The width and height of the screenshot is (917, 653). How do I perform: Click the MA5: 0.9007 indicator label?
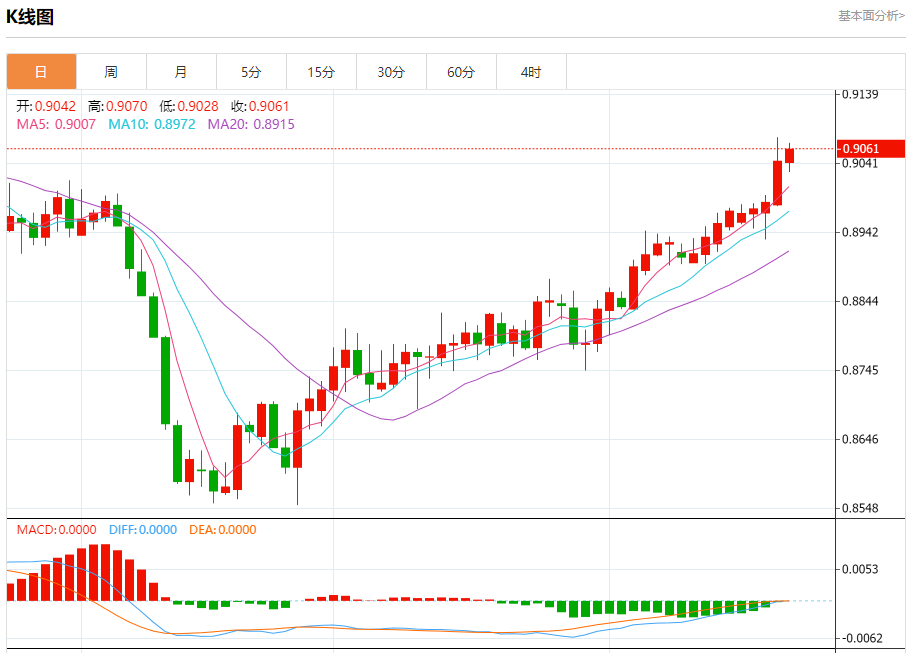(56, 124)
